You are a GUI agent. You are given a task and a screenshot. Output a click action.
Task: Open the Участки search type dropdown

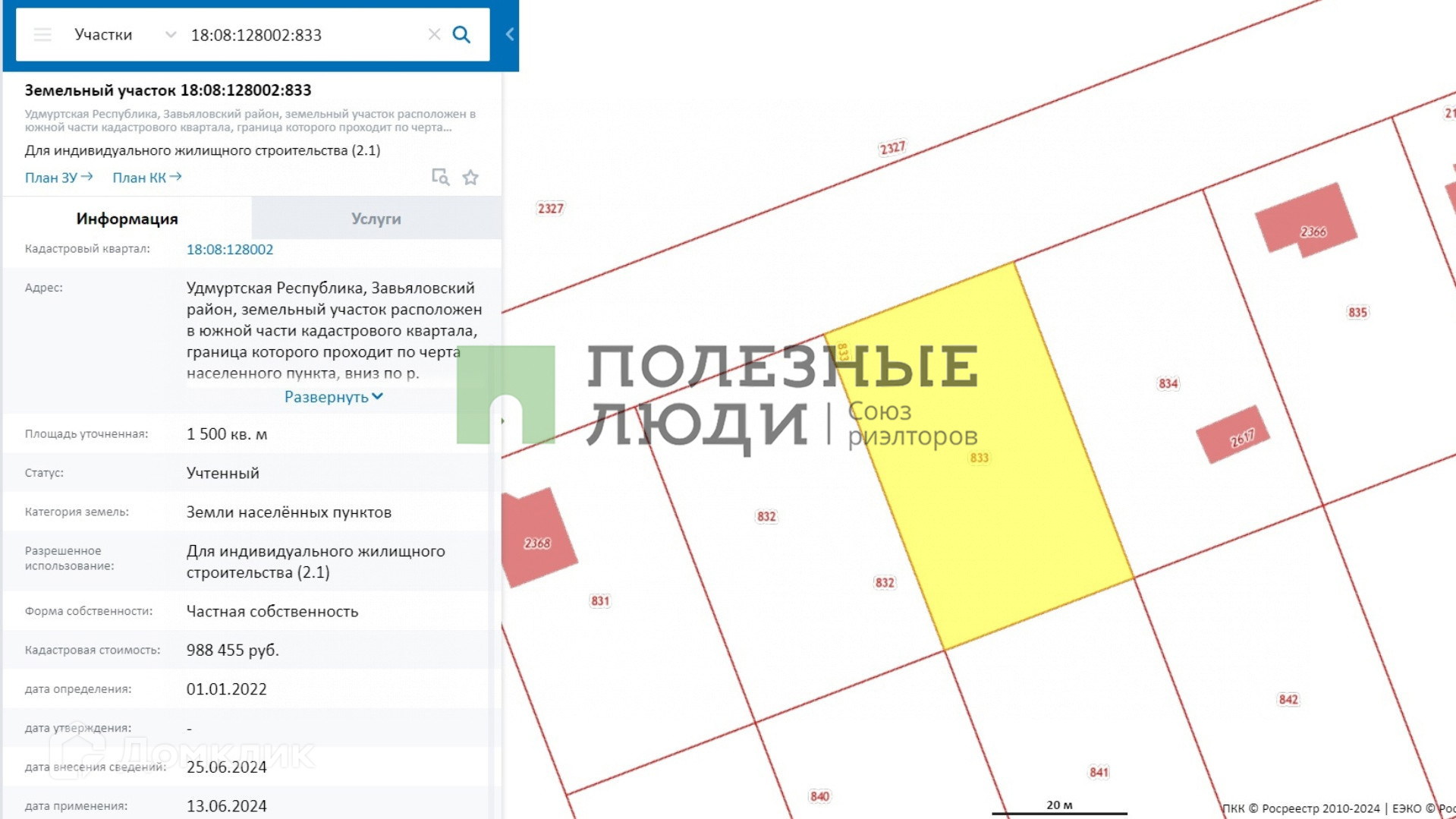point(125,35)
